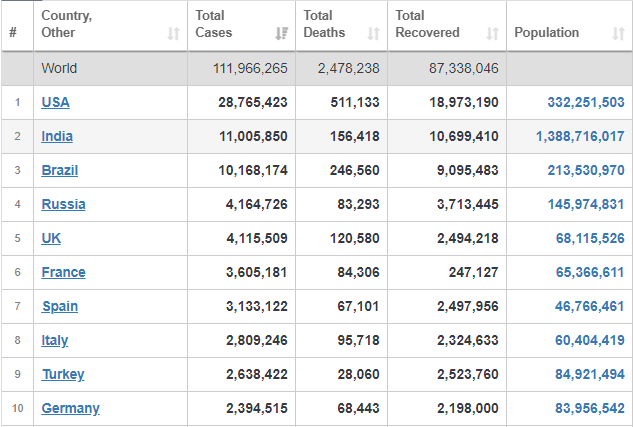Open USA population 332,251,503 link
The width and height of the screenshot is (633, 427).
coord(586,102)
